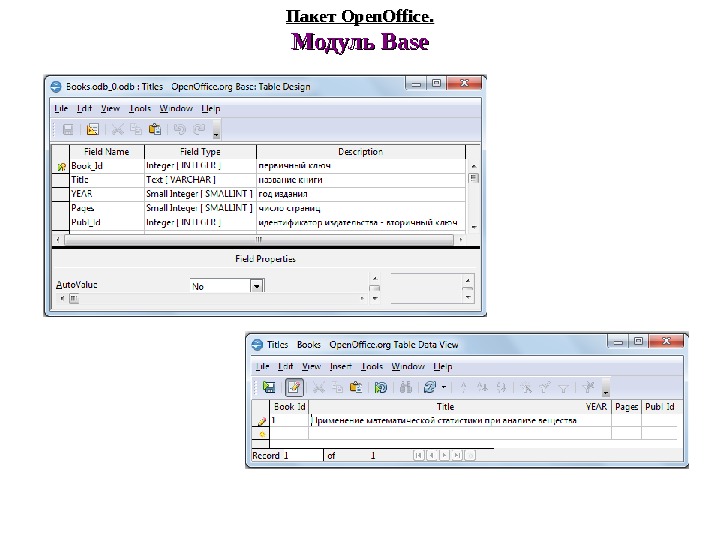
Task: Open toolbar overflow arrow in Data View window
Action: click(606, 388)
